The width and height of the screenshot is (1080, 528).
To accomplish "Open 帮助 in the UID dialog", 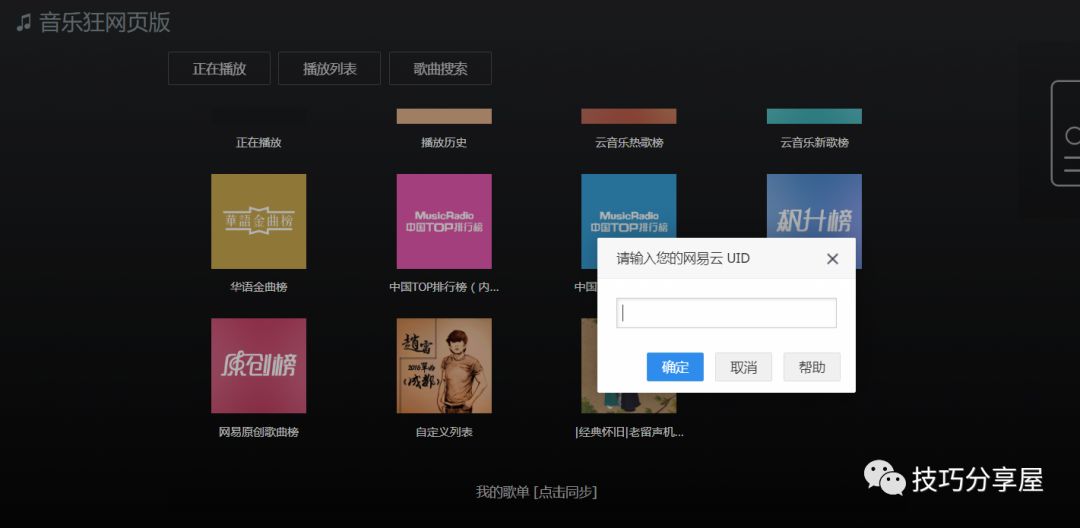I will [x=811, y=367].
